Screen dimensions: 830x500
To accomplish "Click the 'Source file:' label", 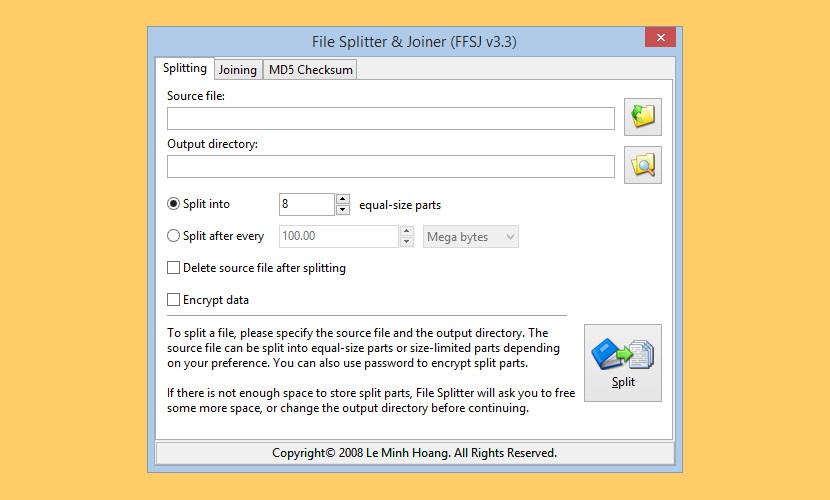I will pyautogui.click(x=196, y=96).
